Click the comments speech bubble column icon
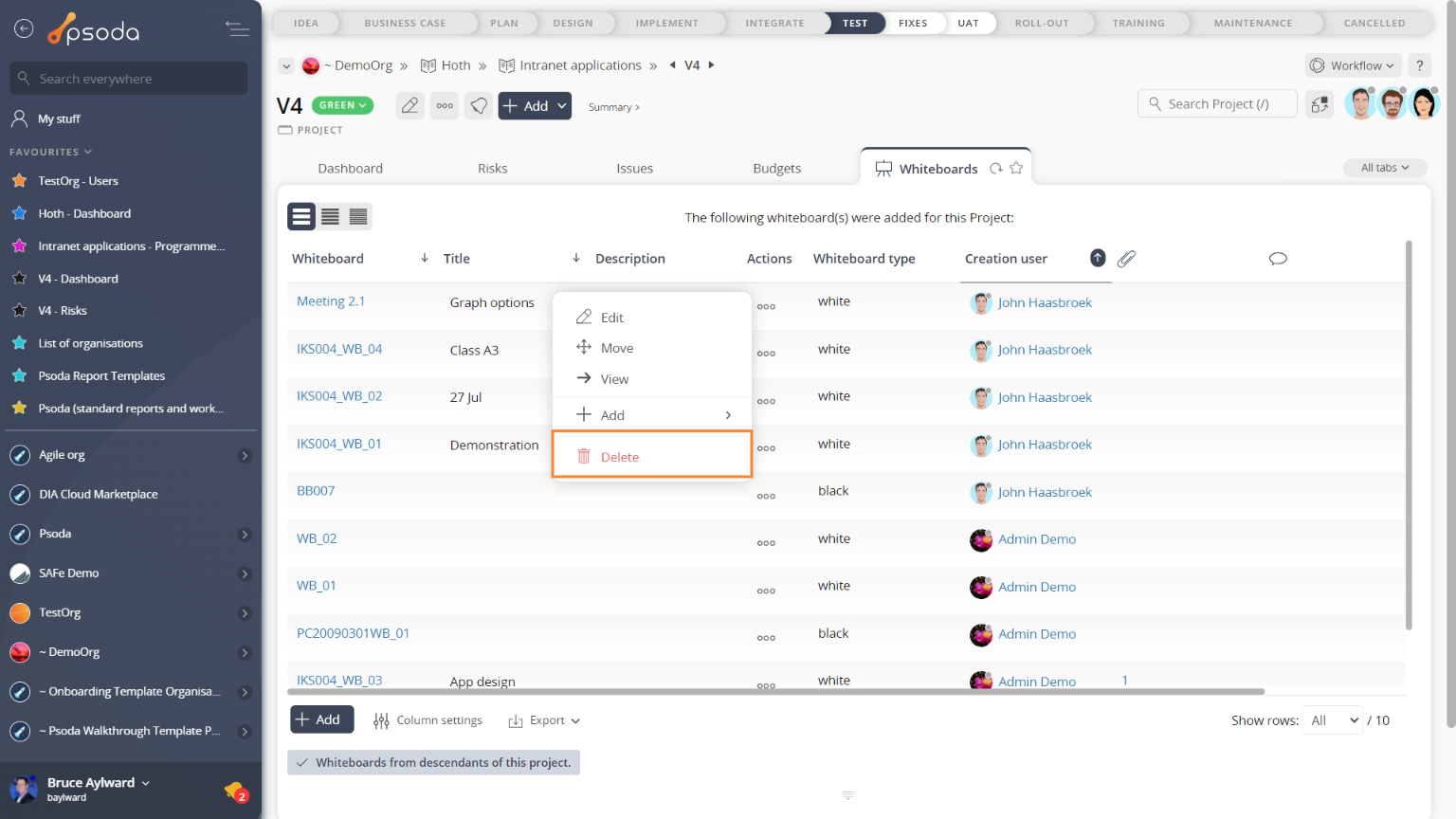The image size is (1456, 819). click(1278, 259)
